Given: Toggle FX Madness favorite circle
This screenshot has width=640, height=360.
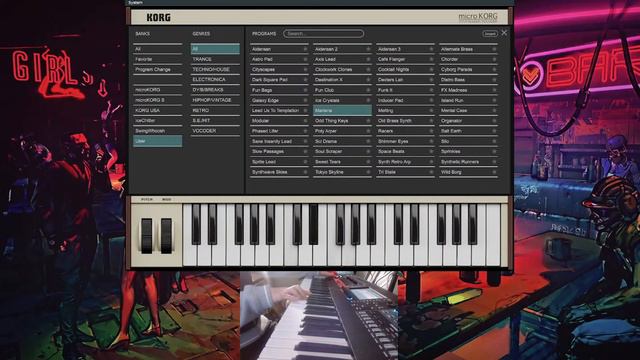Looking at the screenshot, I should pos(494,90).
